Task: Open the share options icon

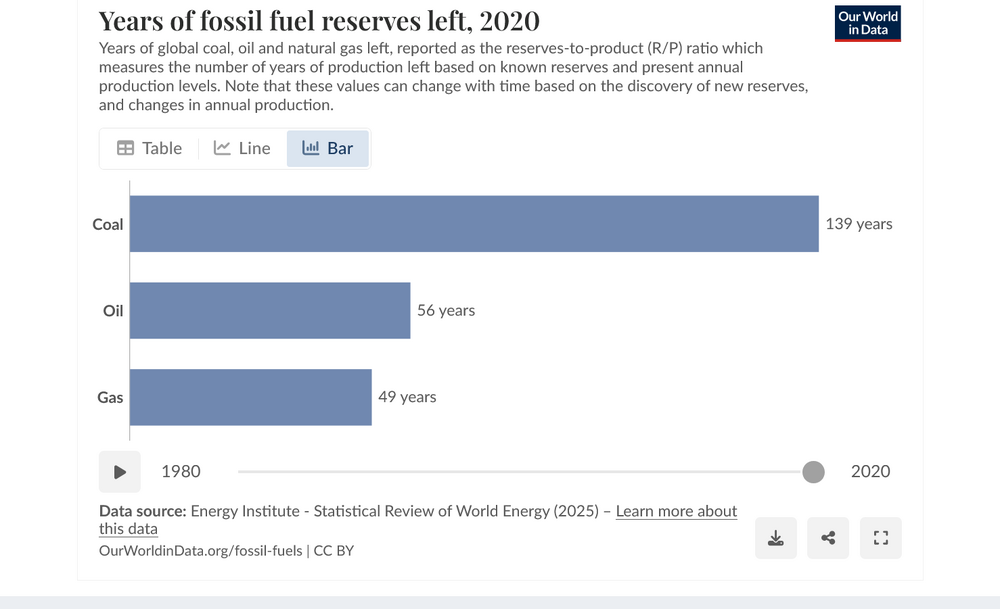Action: tap(828, 538)
